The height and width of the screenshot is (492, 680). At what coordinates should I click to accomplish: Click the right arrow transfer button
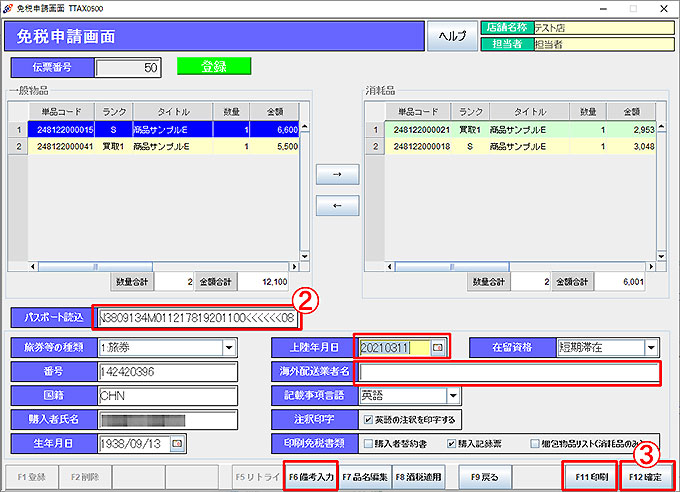[x=335, y=174]
